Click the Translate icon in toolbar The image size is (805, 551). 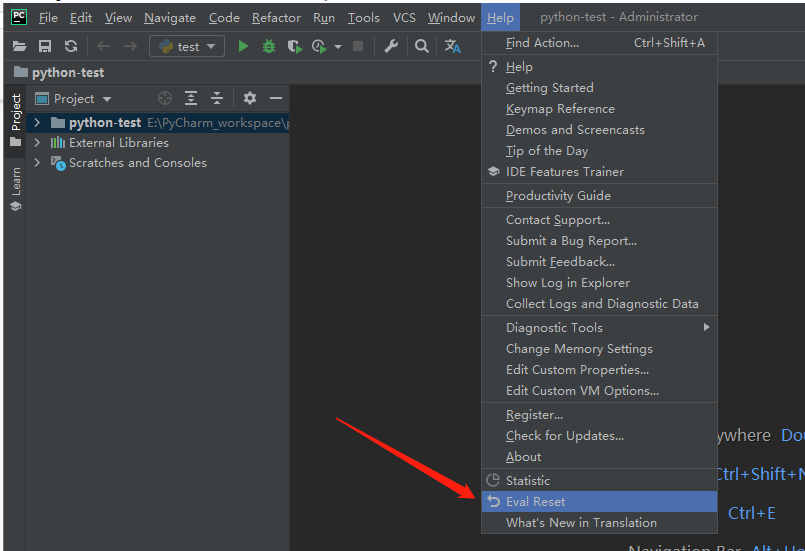453,46
